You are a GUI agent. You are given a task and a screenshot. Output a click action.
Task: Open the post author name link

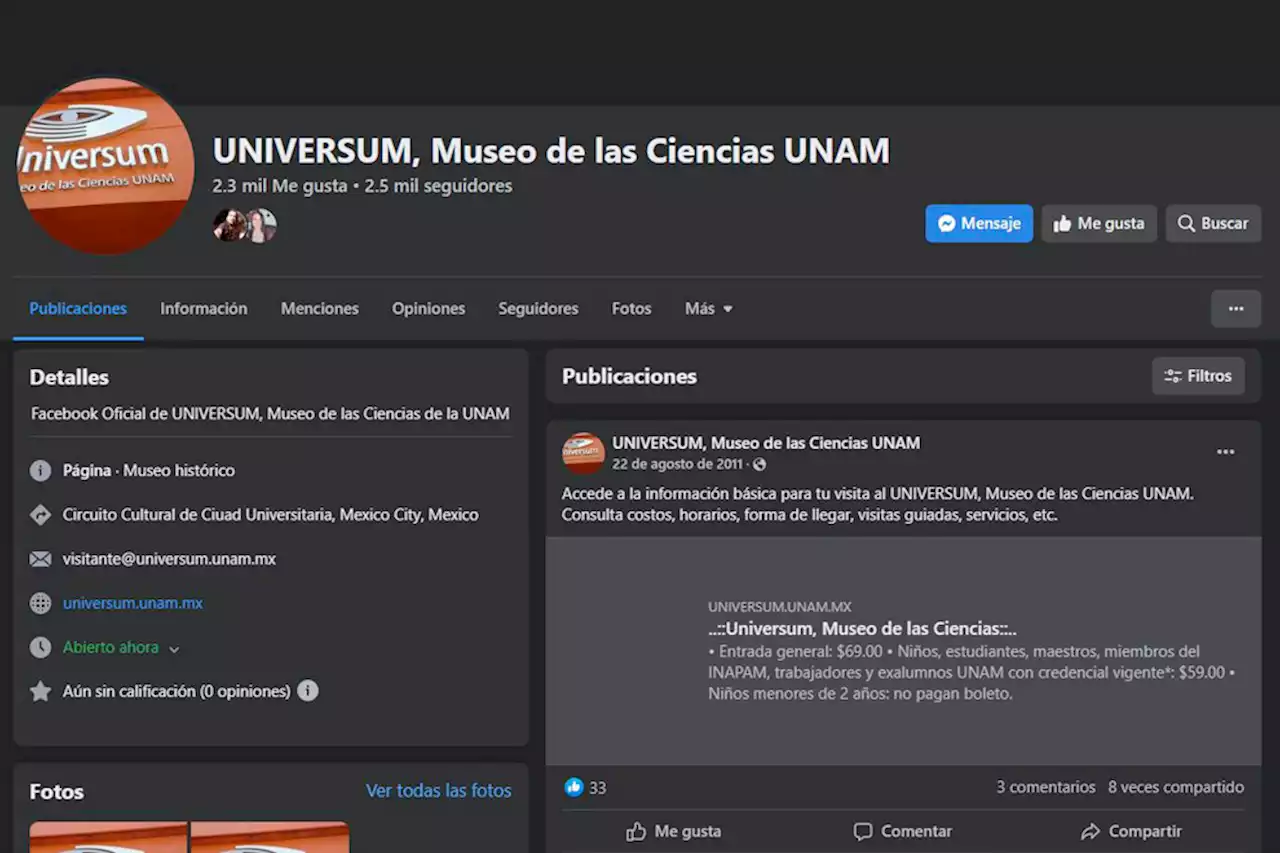click(x=766, y=443)
